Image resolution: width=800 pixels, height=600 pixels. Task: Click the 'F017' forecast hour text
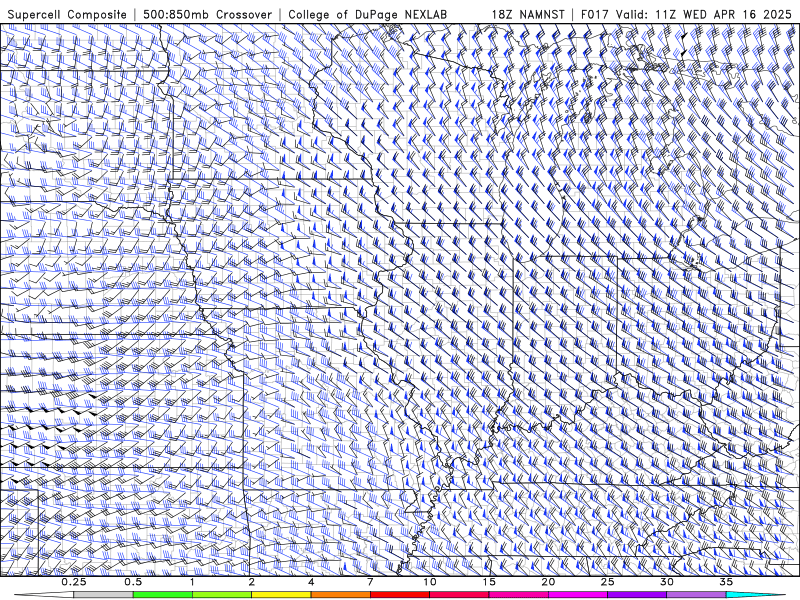(x=595, y=14)
